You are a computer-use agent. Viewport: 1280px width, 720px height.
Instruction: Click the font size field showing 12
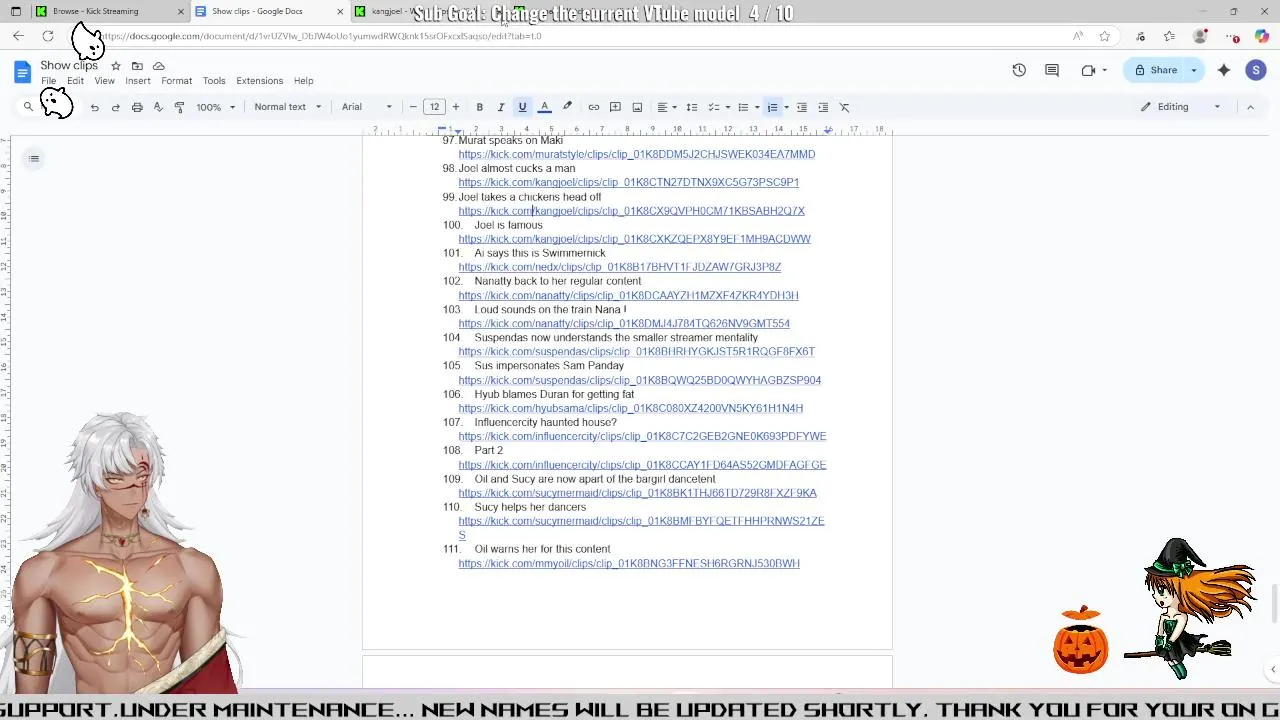[434, 107]
